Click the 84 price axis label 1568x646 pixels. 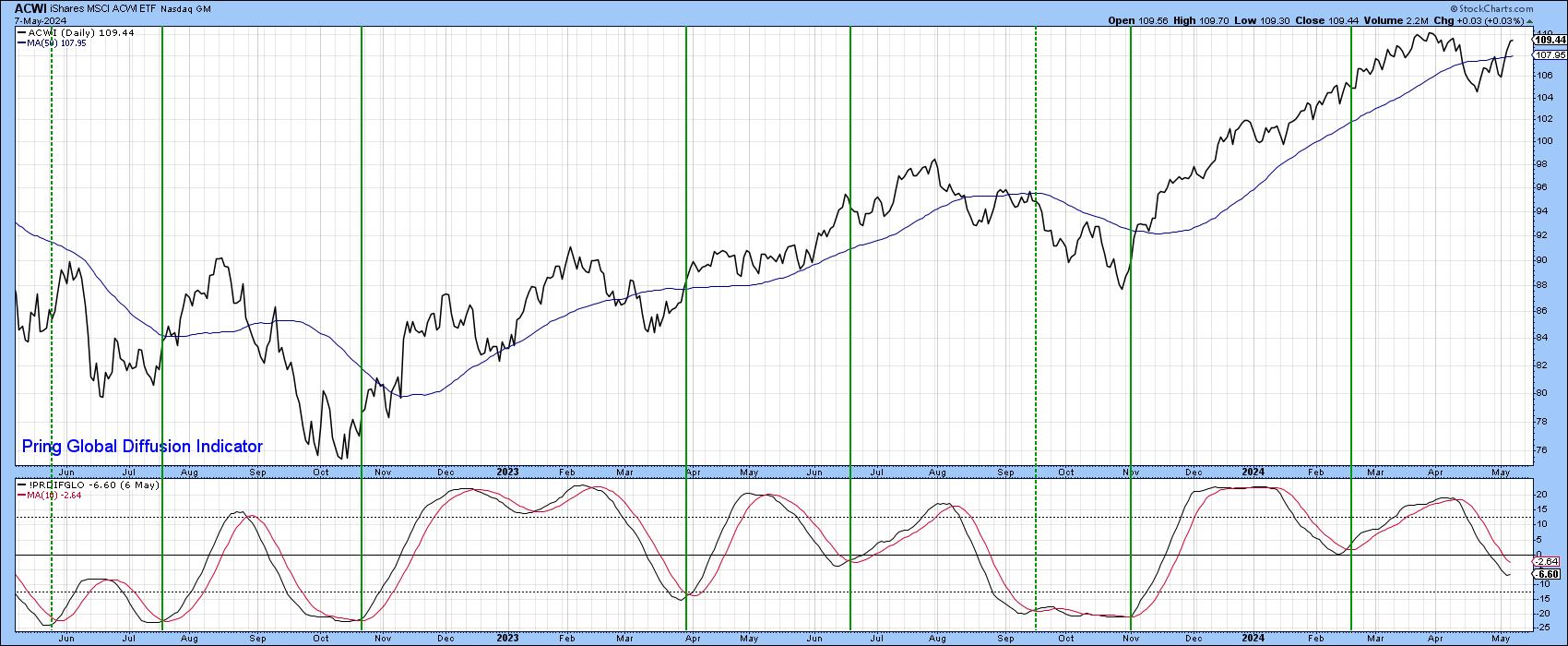point(1540,339)
